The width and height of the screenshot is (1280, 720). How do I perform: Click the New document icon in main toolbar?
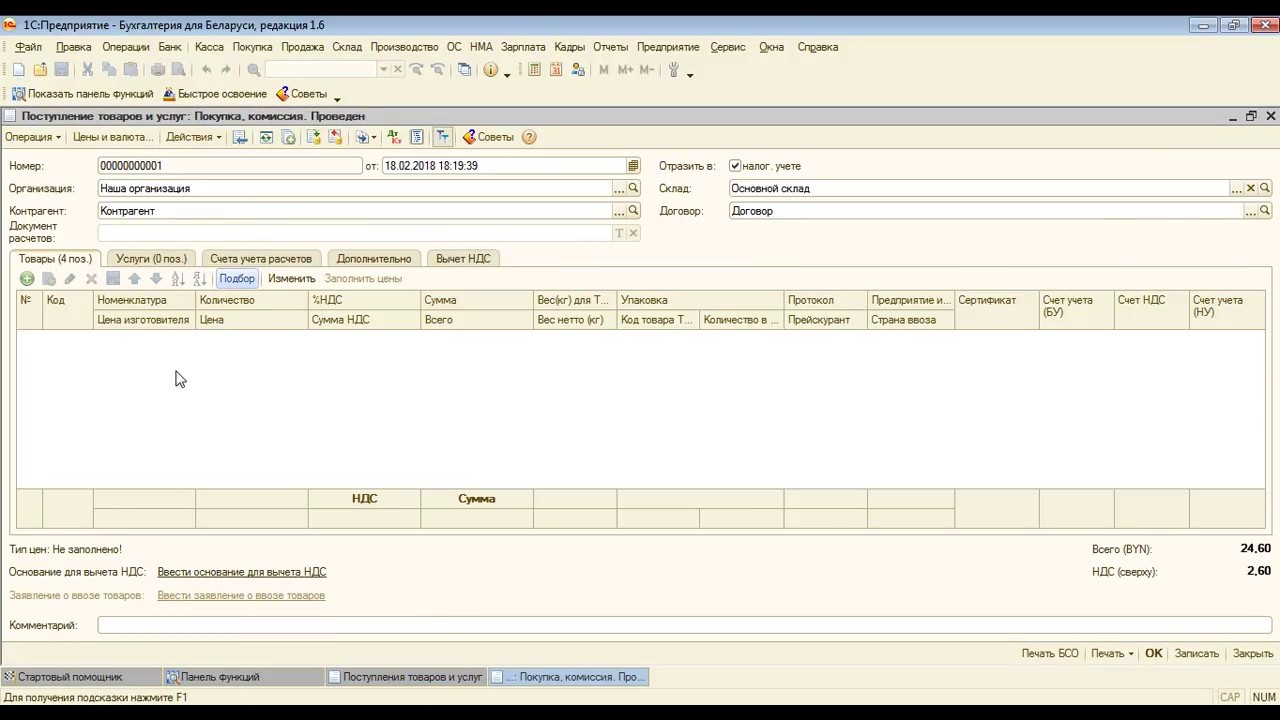19,70
